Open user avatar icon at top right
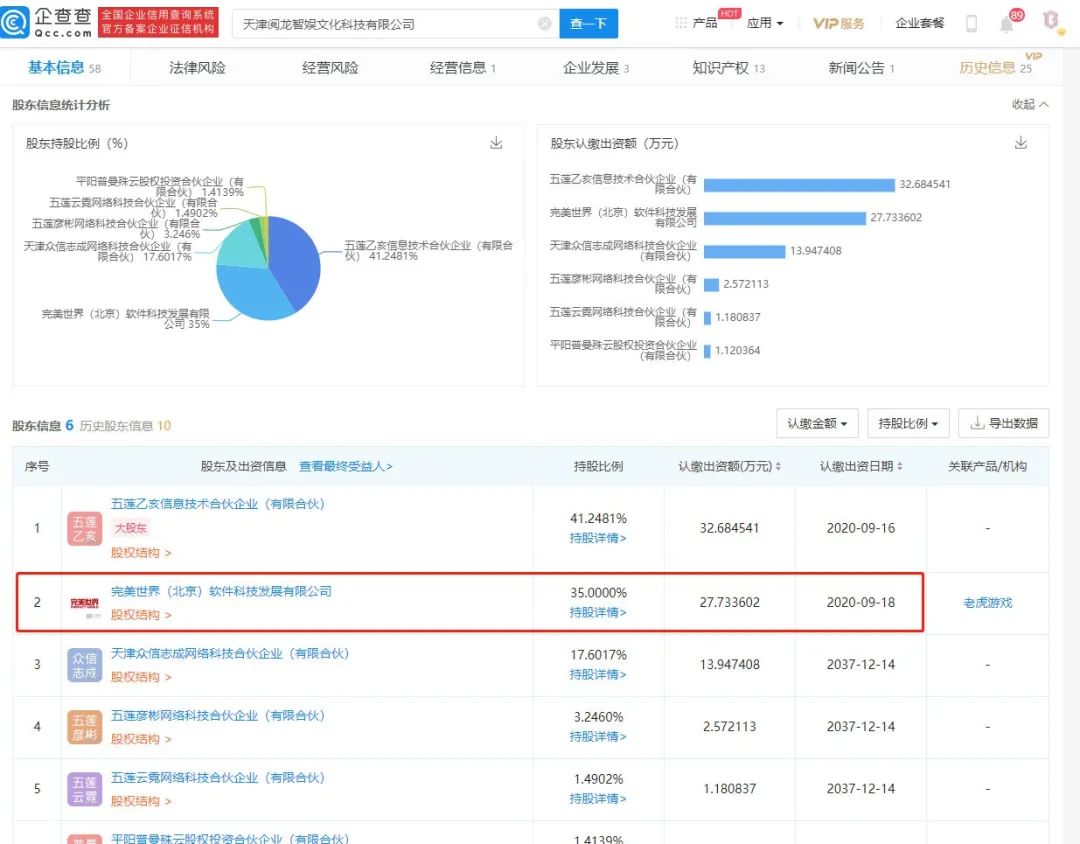 tap(1051, 21)
